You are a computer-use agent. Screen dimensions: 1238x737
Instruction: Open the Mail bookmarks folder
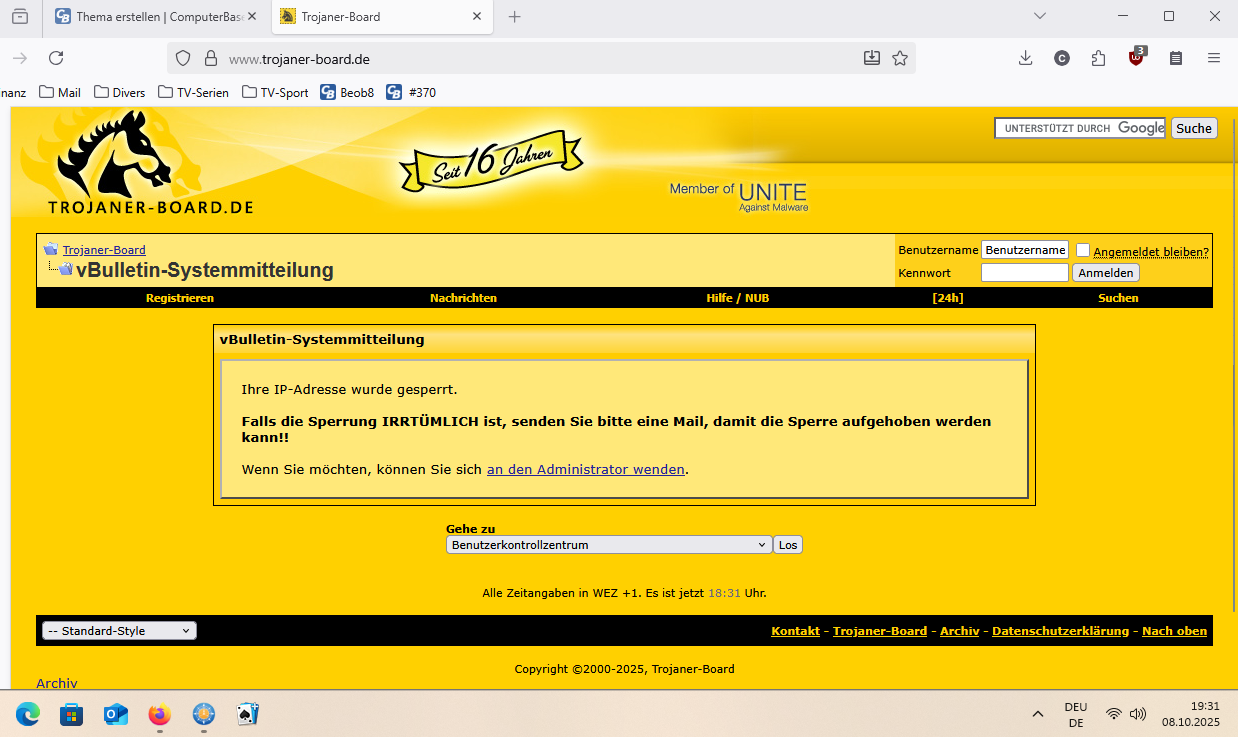[x=60, y=92]
